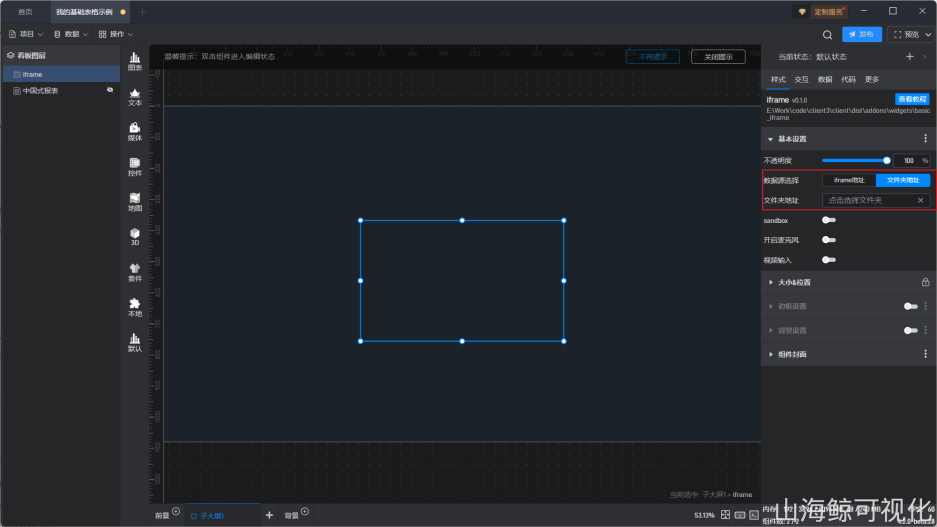Click the search magnifier icon in toolbar
This screenshot has height=527, width=937.
827,34
